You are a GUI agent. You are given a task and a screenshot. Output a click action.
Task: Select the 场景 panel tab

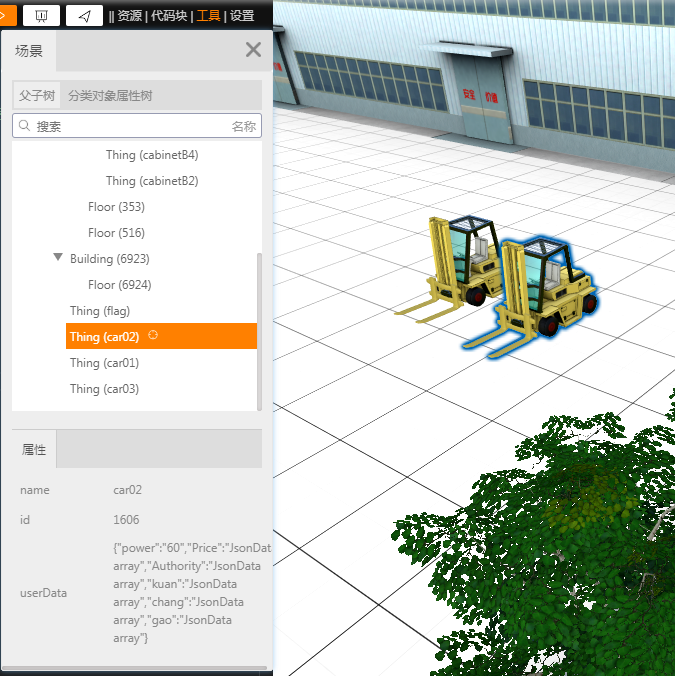pyautogui.click(x=29, y=51)
